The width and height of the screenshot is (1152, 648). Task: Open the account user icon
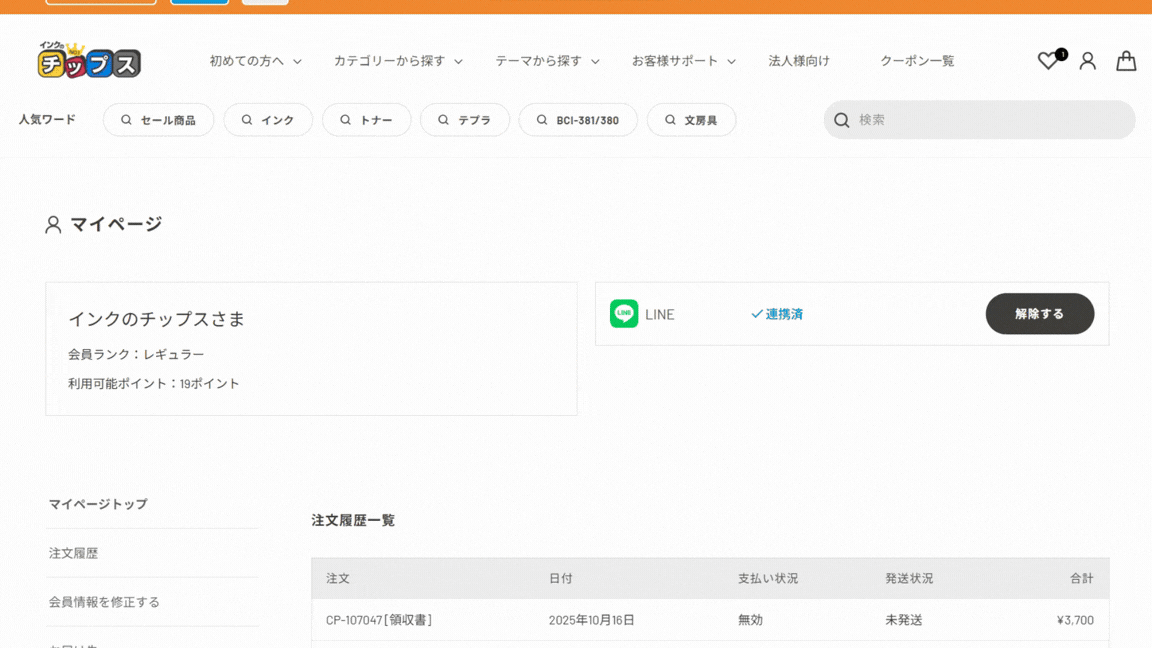1087,61
